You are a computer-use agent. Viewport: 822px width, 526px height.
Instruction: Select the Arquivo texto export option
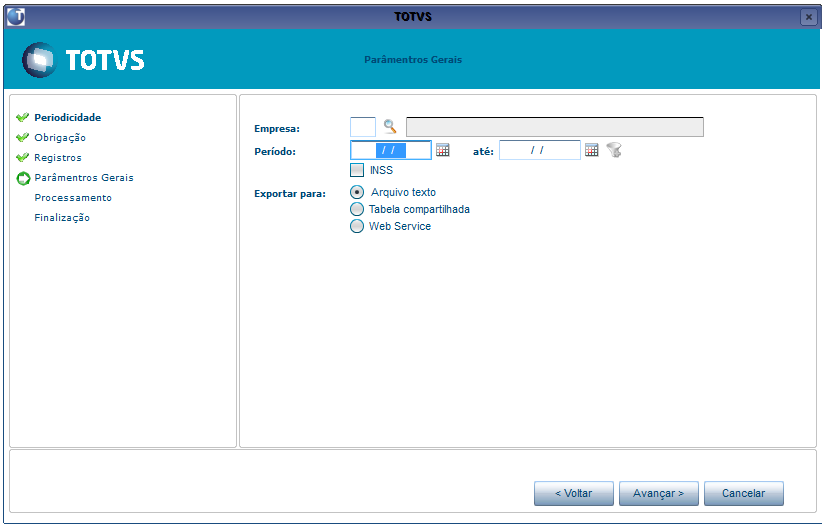click(357, 192)
